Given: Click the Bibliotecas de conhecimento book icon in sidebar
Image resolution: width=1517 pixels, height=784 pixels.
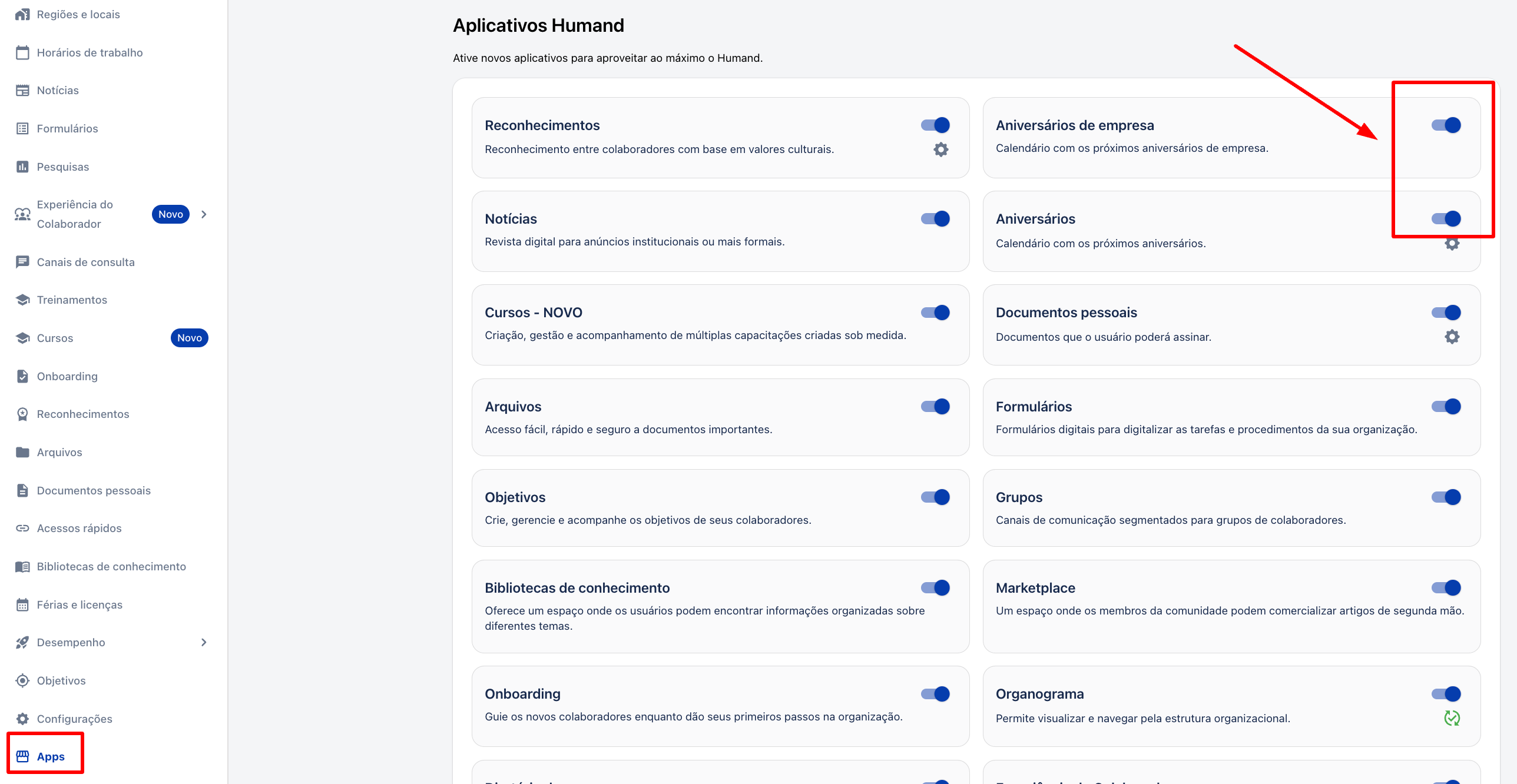Looking at the screenshot, I should pyautogui.click(x=22, y=566).
